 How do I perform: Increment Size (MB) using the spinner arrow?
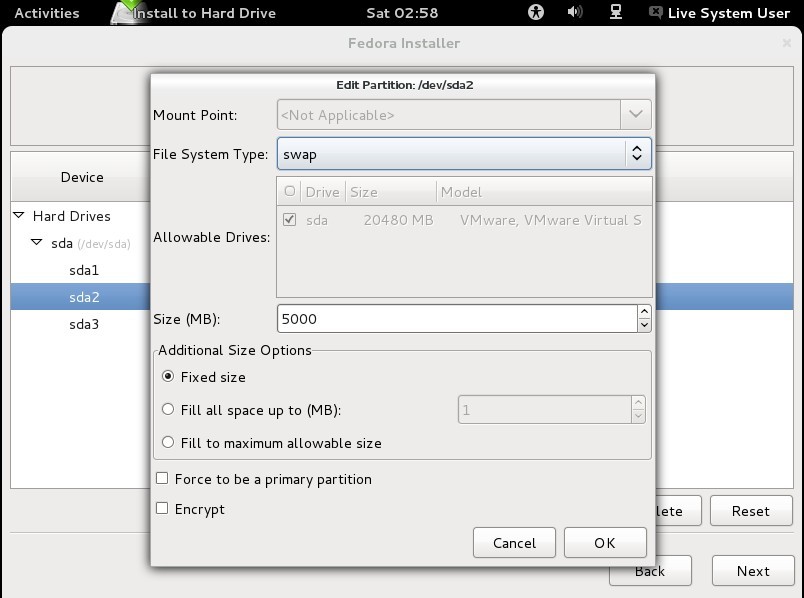[x=645, y=313]
